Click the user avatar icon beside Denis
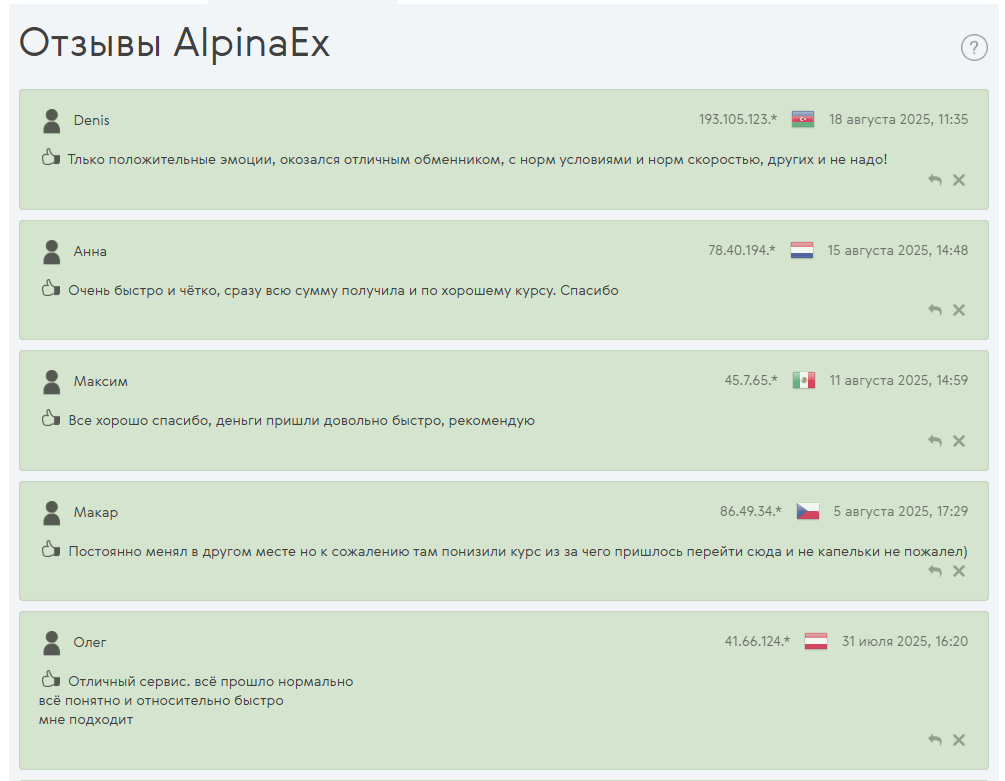This screenshot has width=1005, height=781. coord(52,121)
